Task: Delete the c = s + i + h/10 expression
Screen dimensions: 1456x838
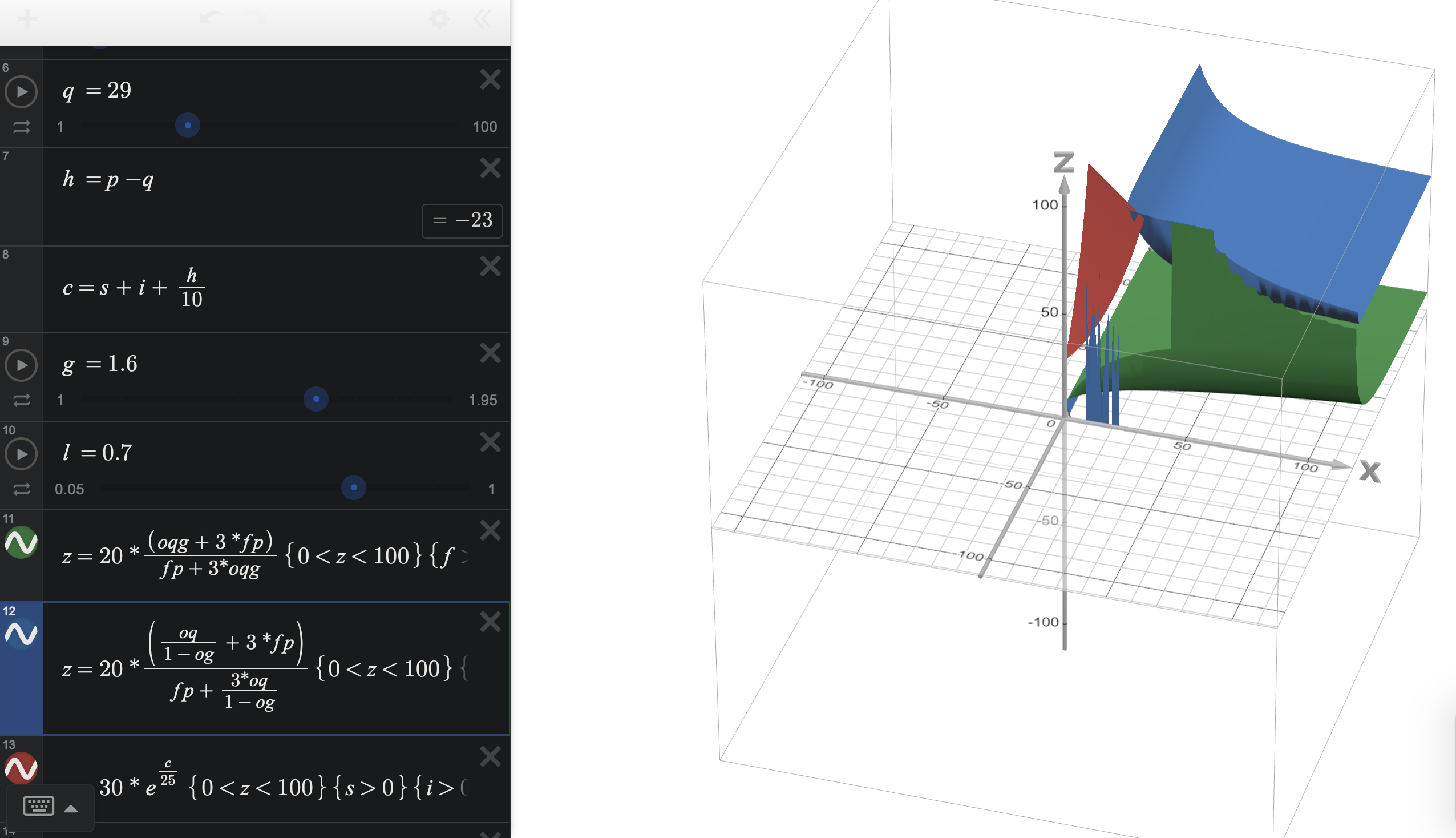Action: click(490, 266)
